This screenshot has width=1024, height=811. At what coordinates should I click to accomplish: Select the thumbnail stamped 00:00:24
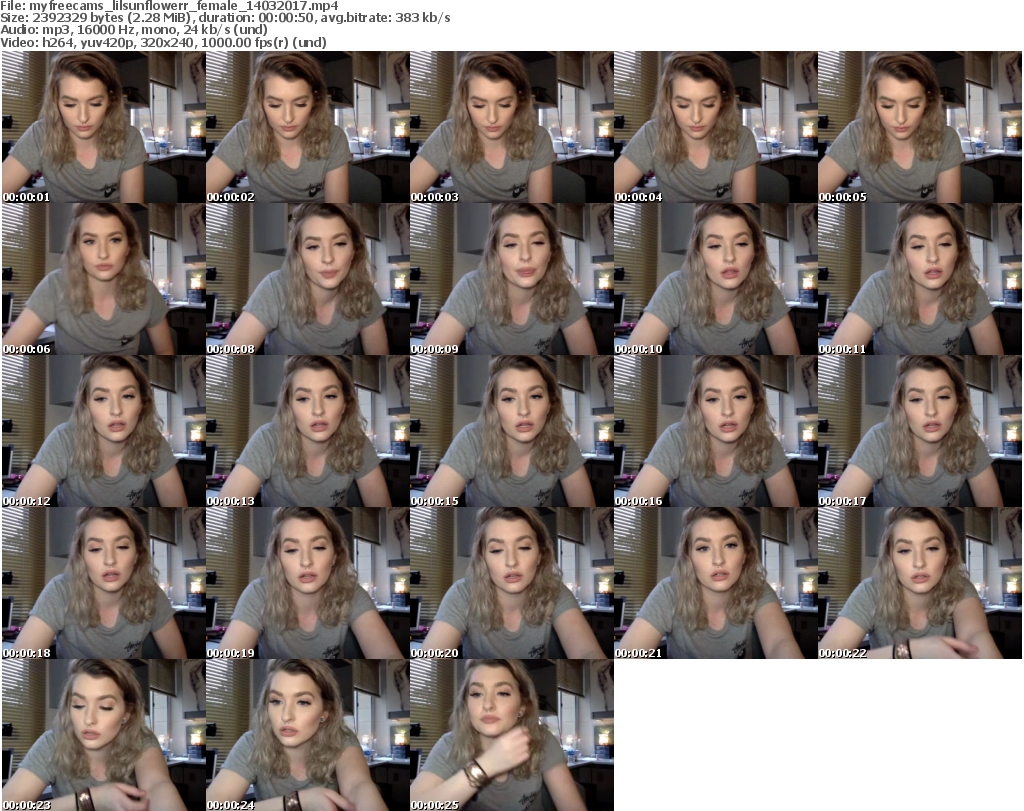click(x=308, y=735)
